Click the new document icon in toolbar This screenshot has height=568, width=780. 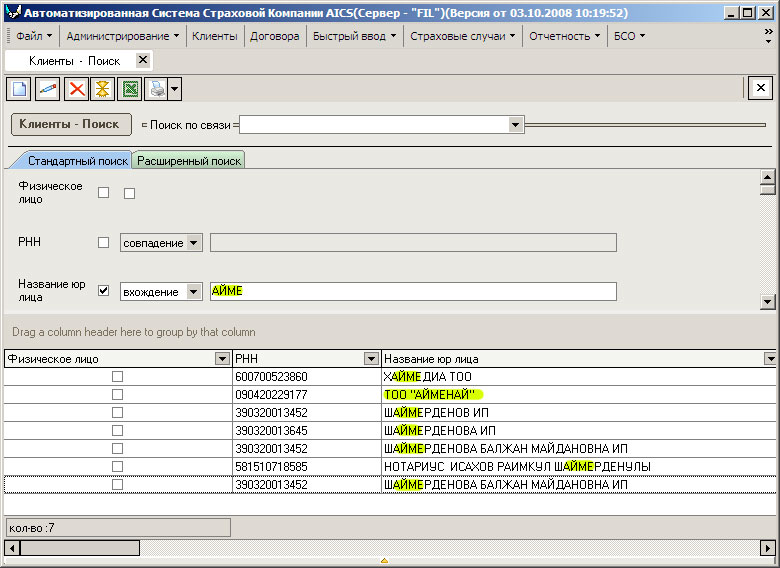click(x=19, y=89)
